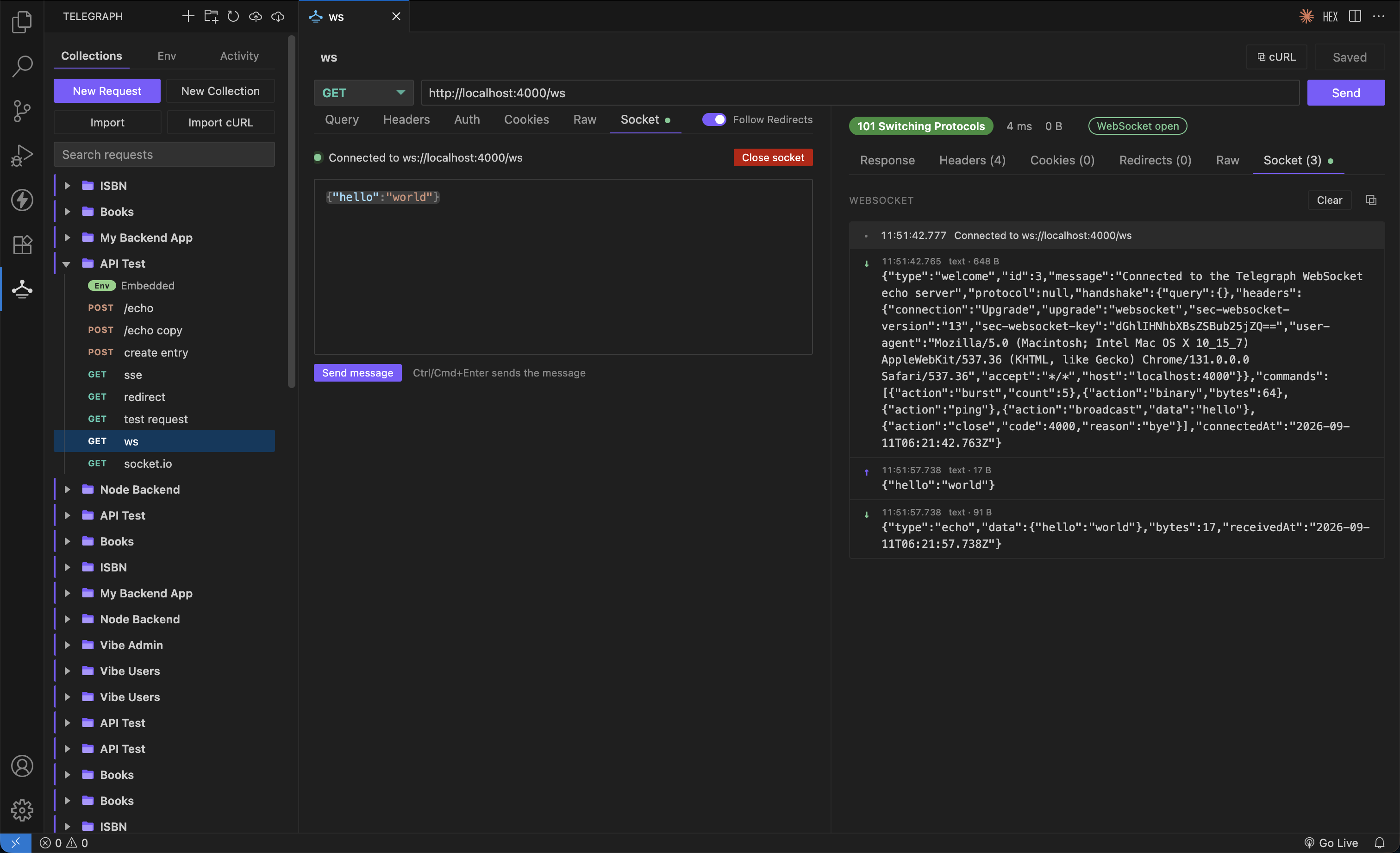This screenshot has width=1400, height=853.
Task: Expand the Vibe Admin collection
Action: point(67,645)
